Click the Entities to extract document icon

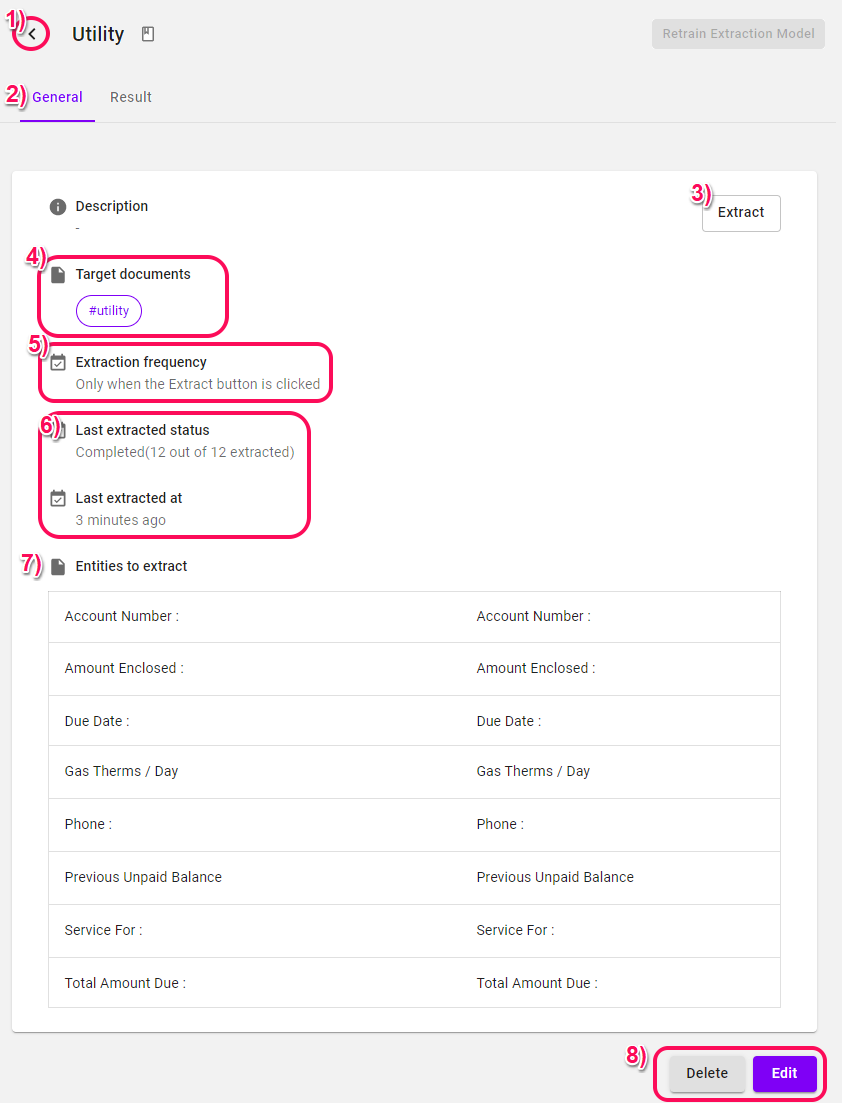tap(58, 566)
